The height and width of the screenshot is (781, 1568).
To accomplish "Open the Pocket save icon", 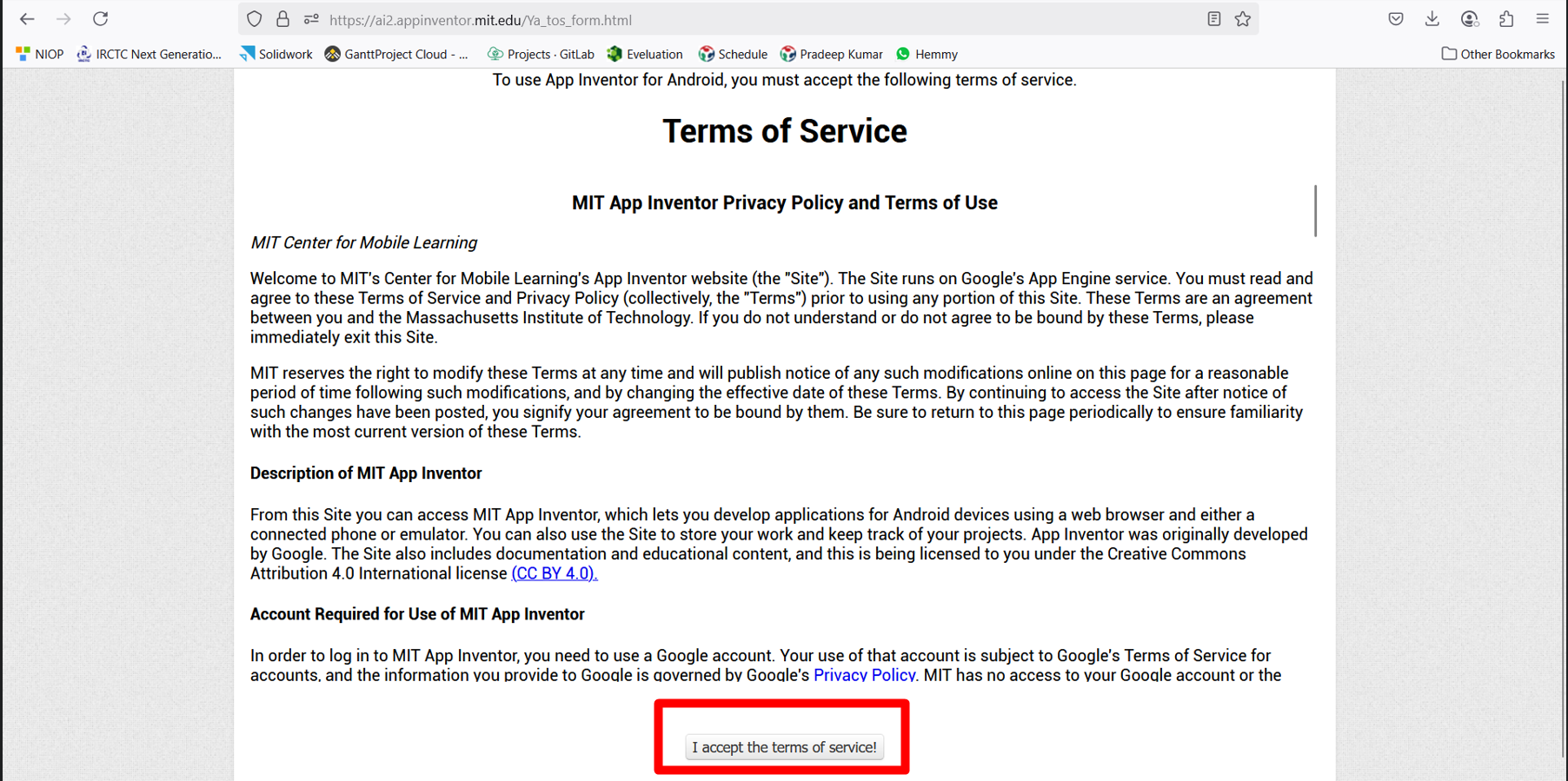I will pyautogui.click(x=1396, y=19).
